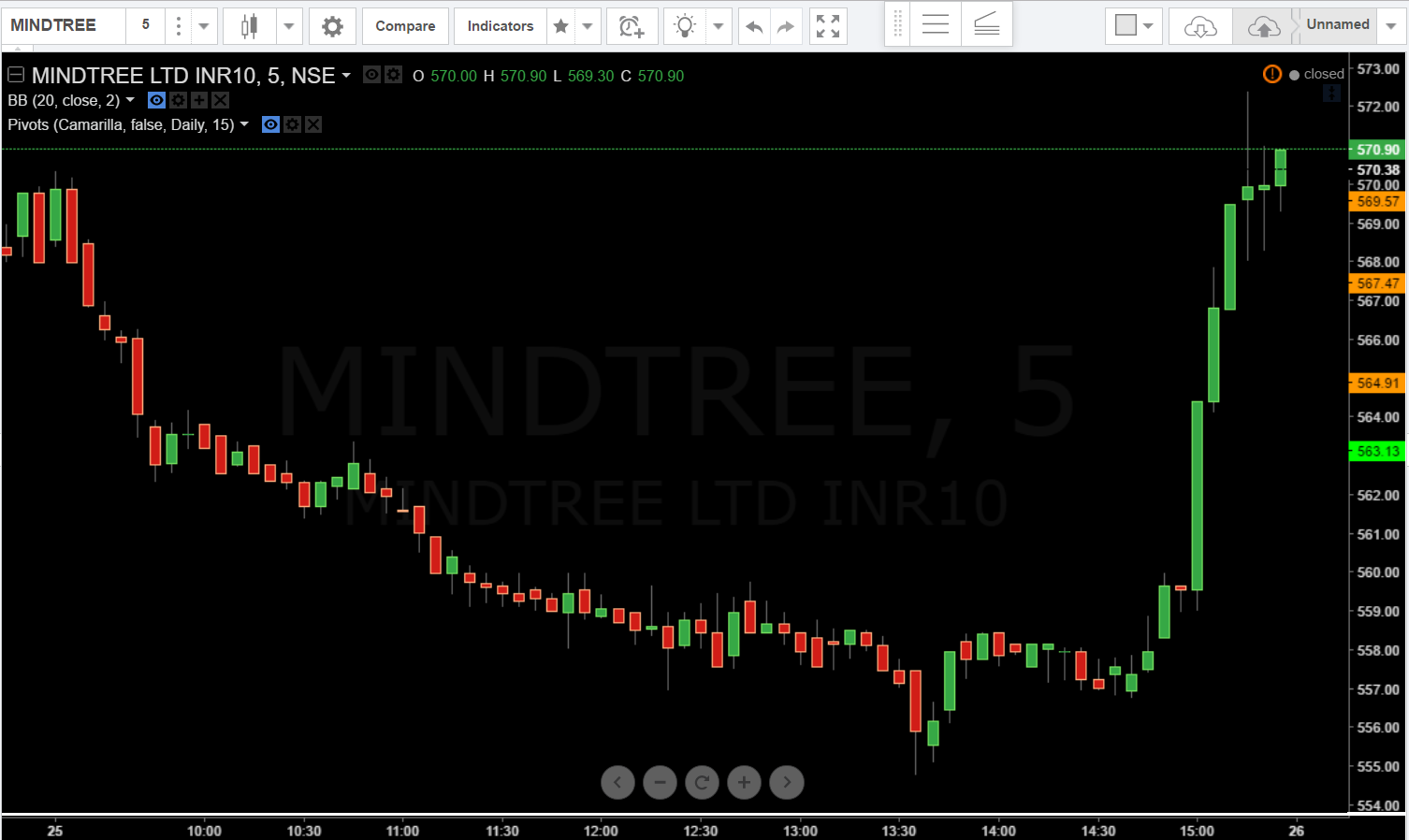Save chart layout with cloud upload icon
This screenshot has height=840, width=1409.
coord(1264,26)
